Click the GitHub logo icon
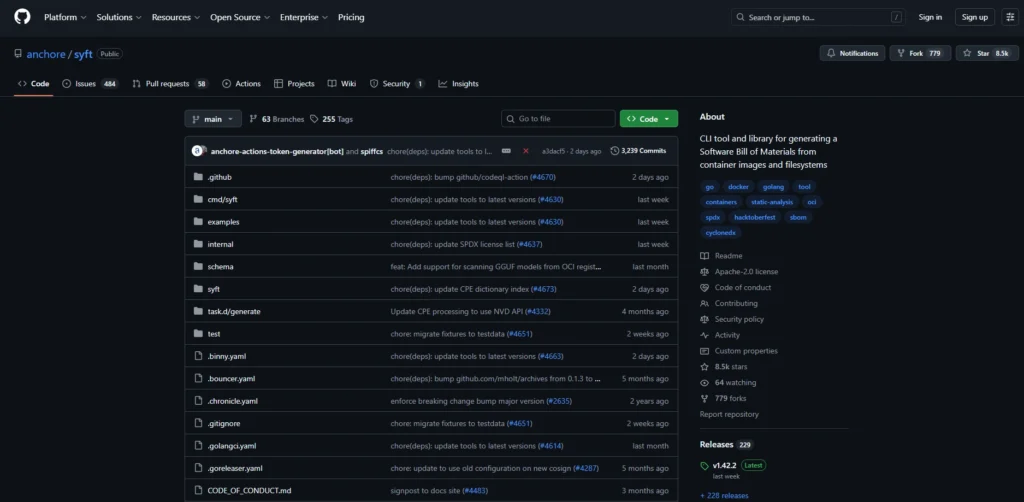Image resolution: width=1024 pixels, height=502 pixels. 22,17
